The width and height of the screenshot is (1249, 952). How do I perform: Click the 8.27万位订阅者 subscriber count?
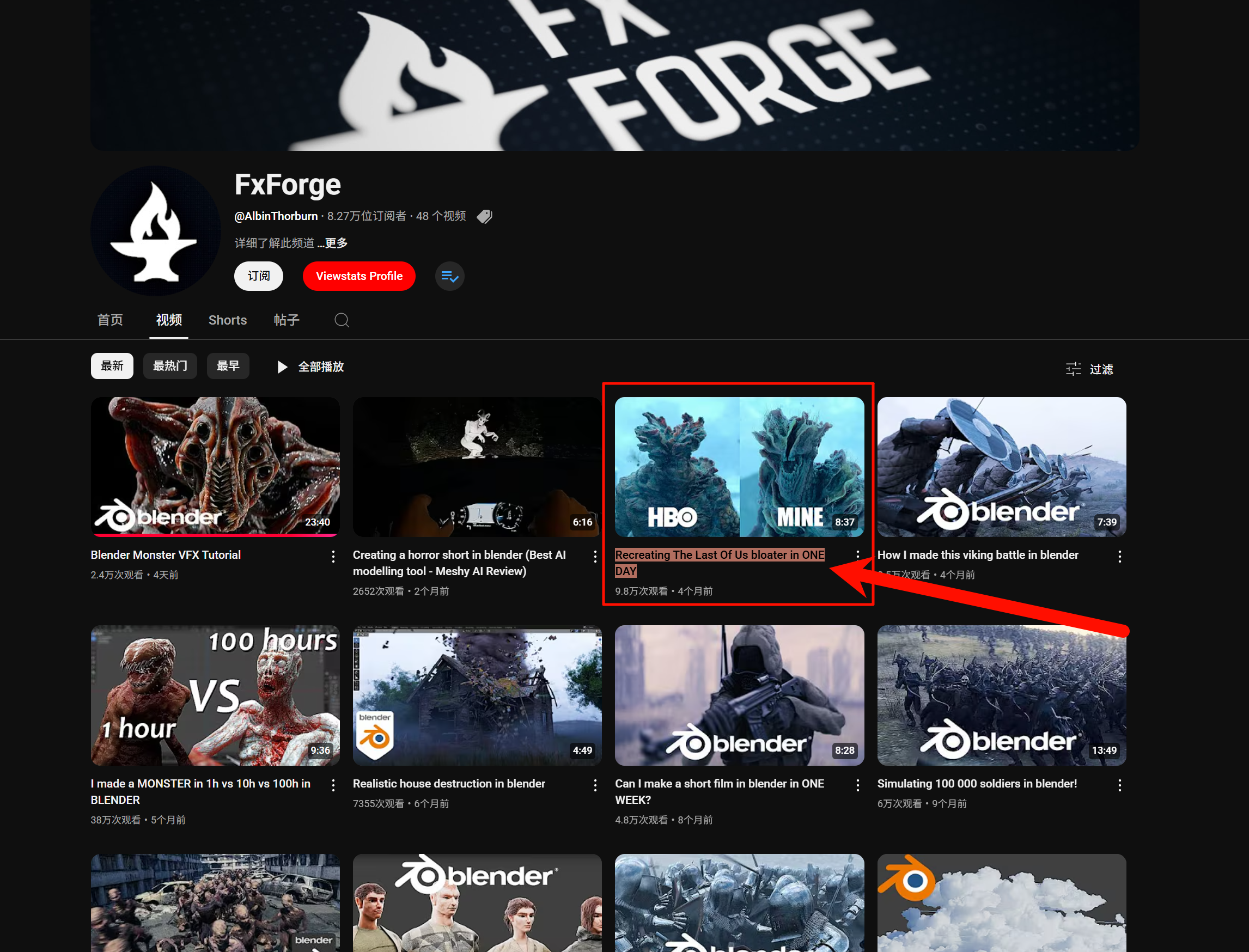[x=367, y=216]
